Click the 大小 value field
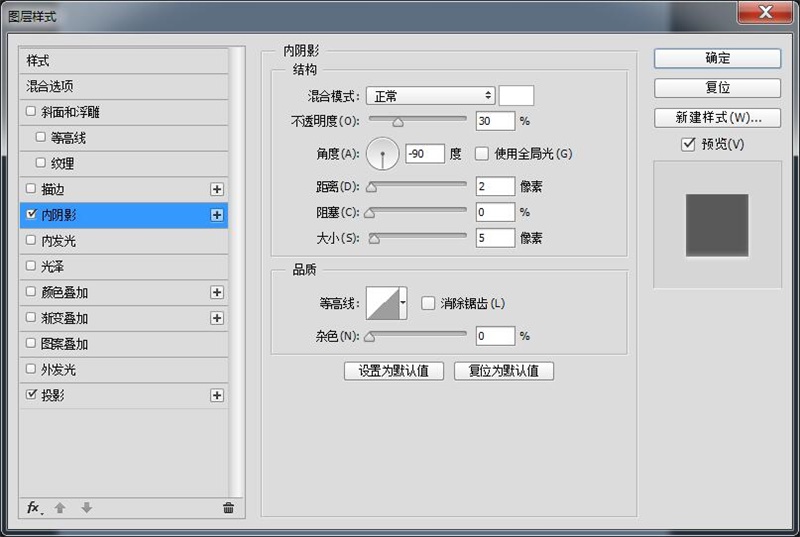The width and height of the screenshot is (800, 537). 495,238
